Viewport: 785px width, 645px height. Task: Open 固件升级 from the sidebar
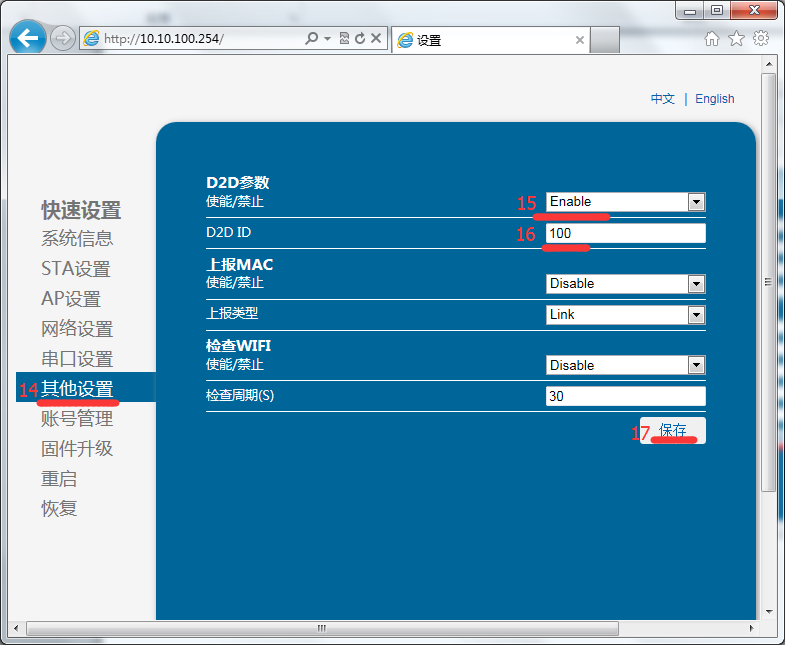(x=77, y=449)
